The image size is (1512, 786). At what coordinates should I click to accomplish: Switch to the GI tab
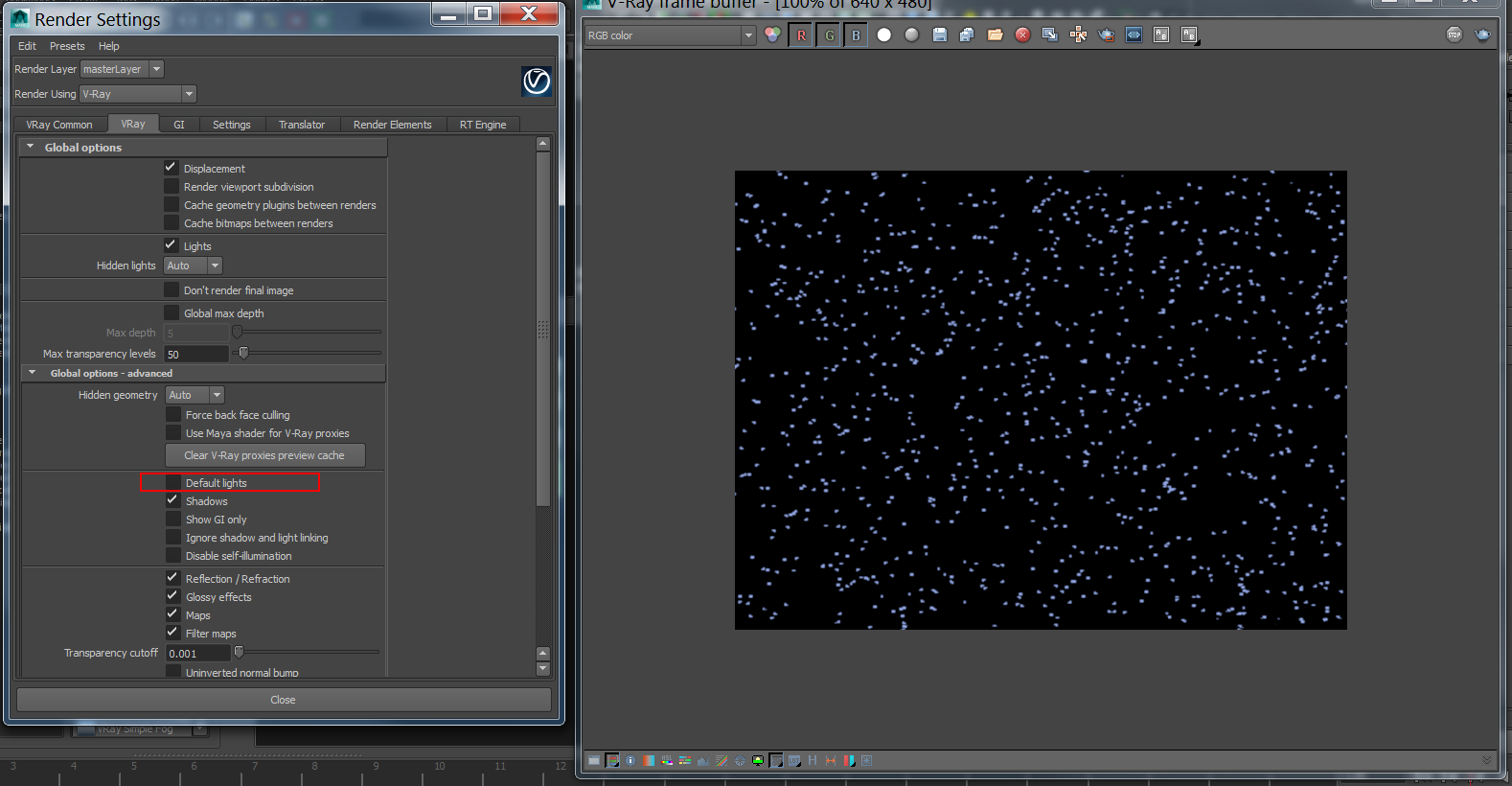[179, 125]
